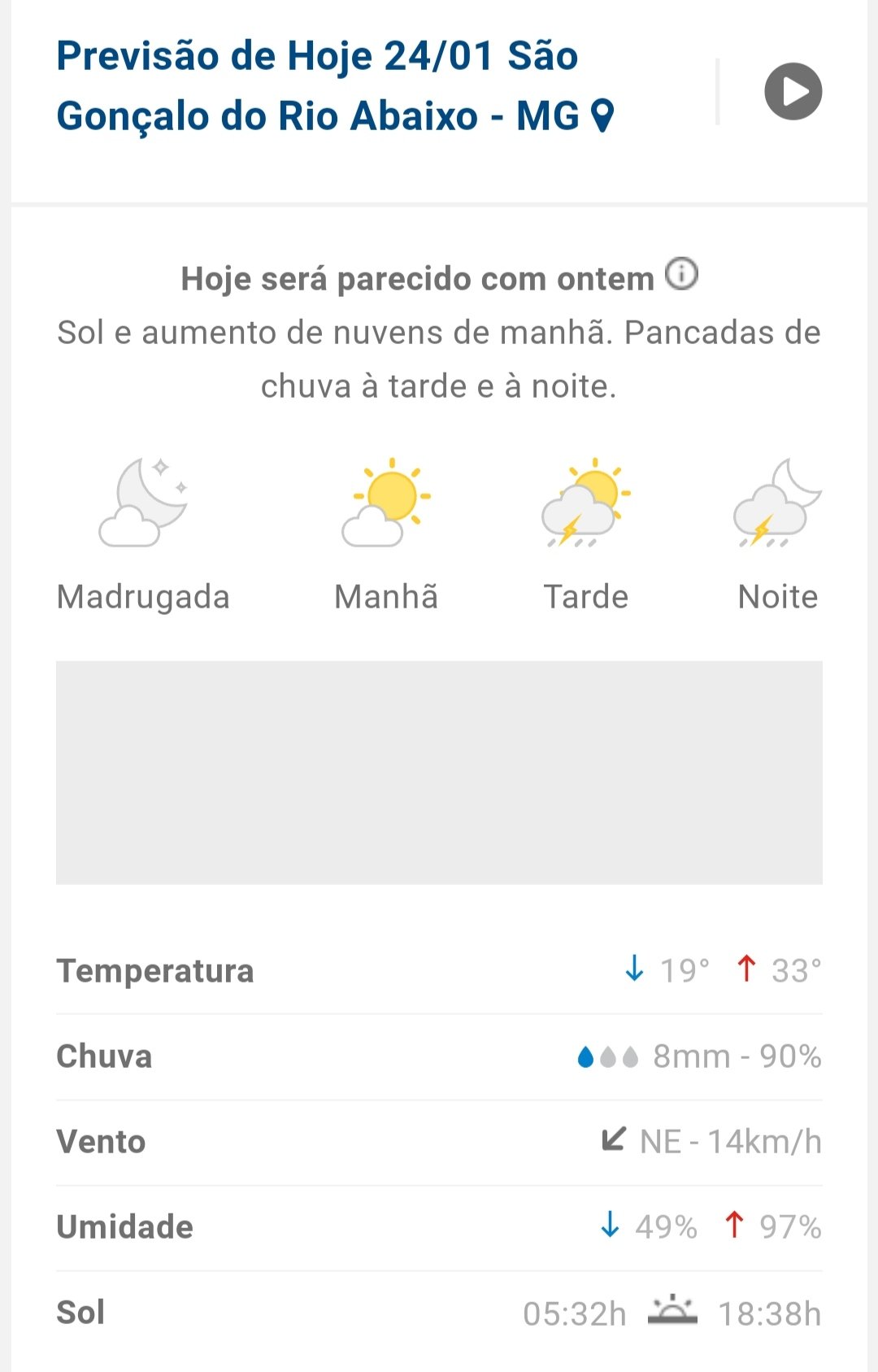Select the Noite night storm icon
This screenshot has width=878, height=1372.
click(x=777, y=502)
